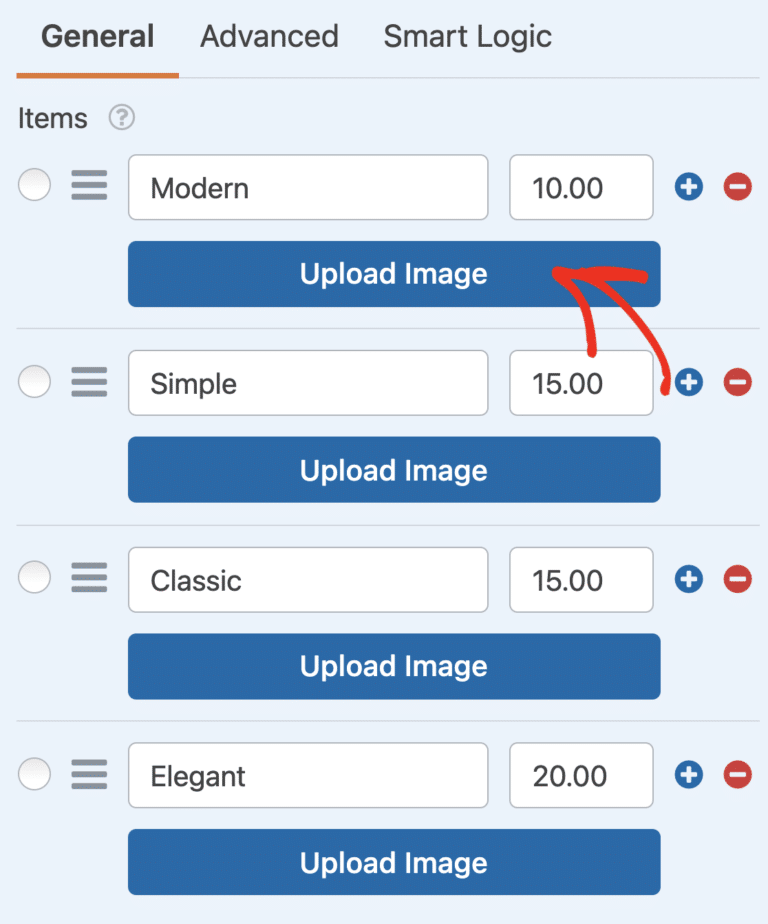Remove the Modern item with the minus icon

[737, 187]
